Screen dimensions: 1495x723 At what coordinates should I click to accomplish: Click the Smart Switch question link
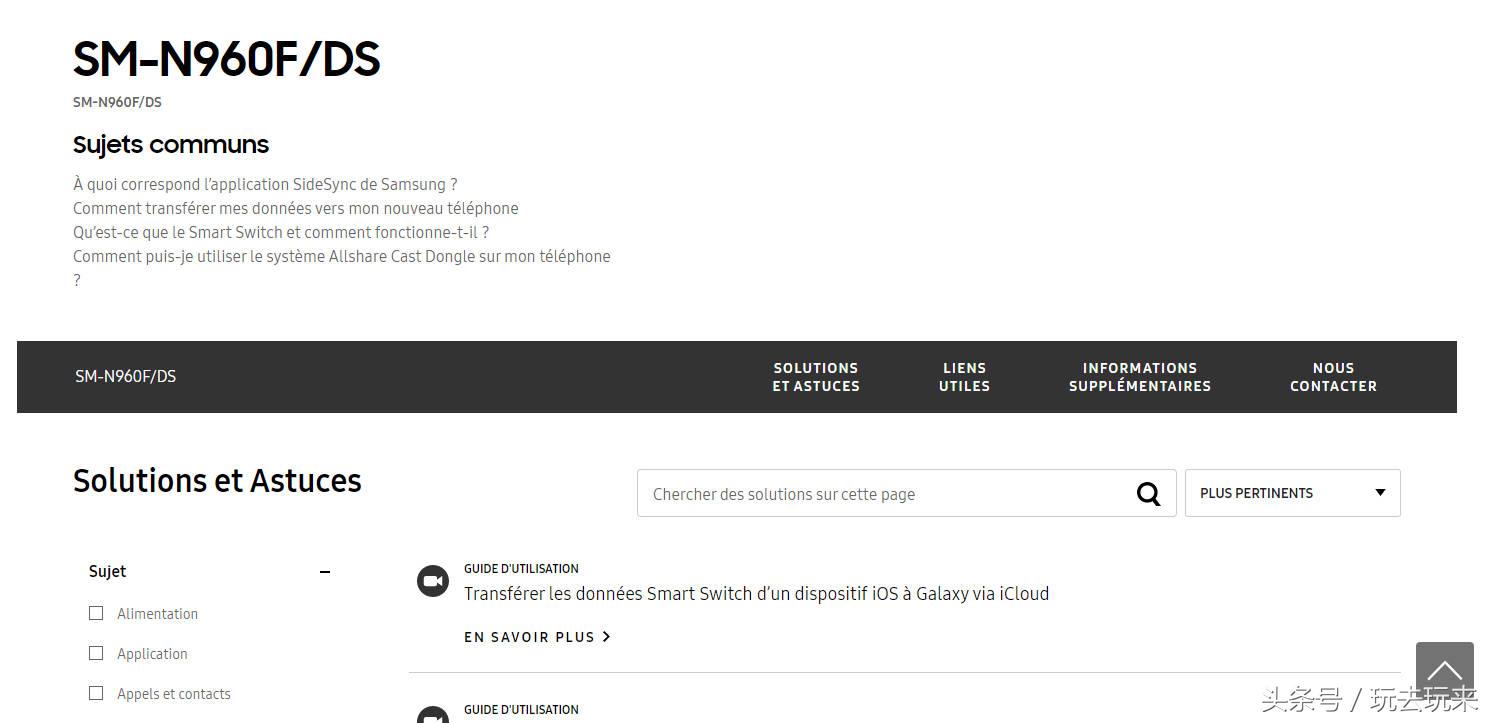click(280, 232)
